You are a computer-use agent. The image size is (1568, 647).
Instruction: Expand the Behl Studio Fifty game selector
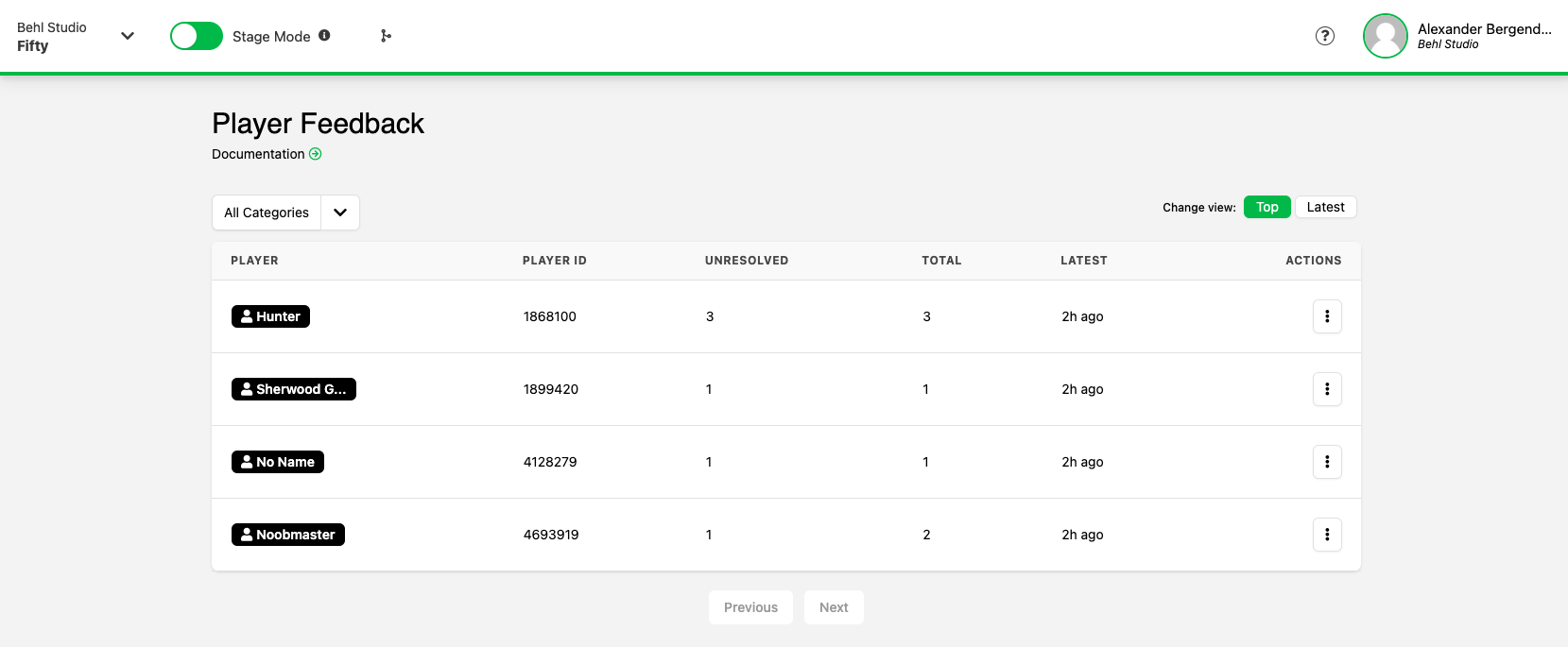(128, 36)
